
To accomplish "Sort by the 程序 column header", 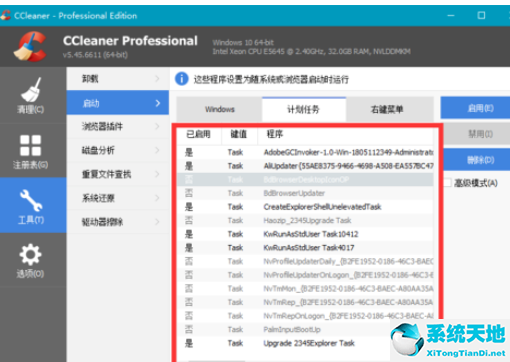I will [x=345, y=134].
